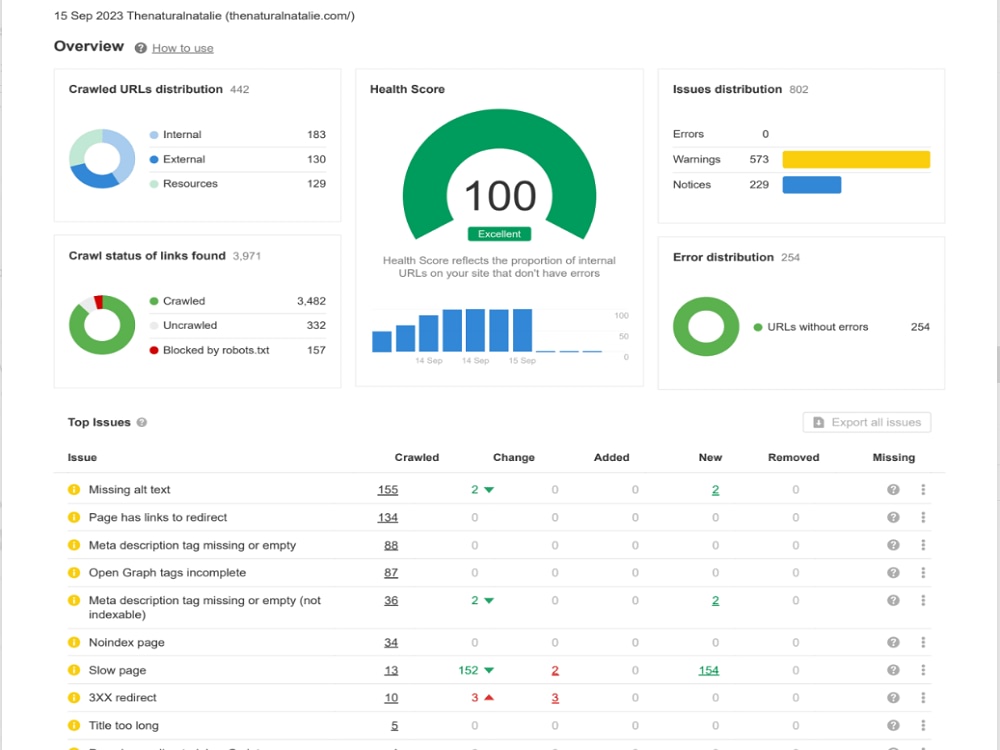Select the Internal legend entry
1000x750 pixels.
[237, 135]
